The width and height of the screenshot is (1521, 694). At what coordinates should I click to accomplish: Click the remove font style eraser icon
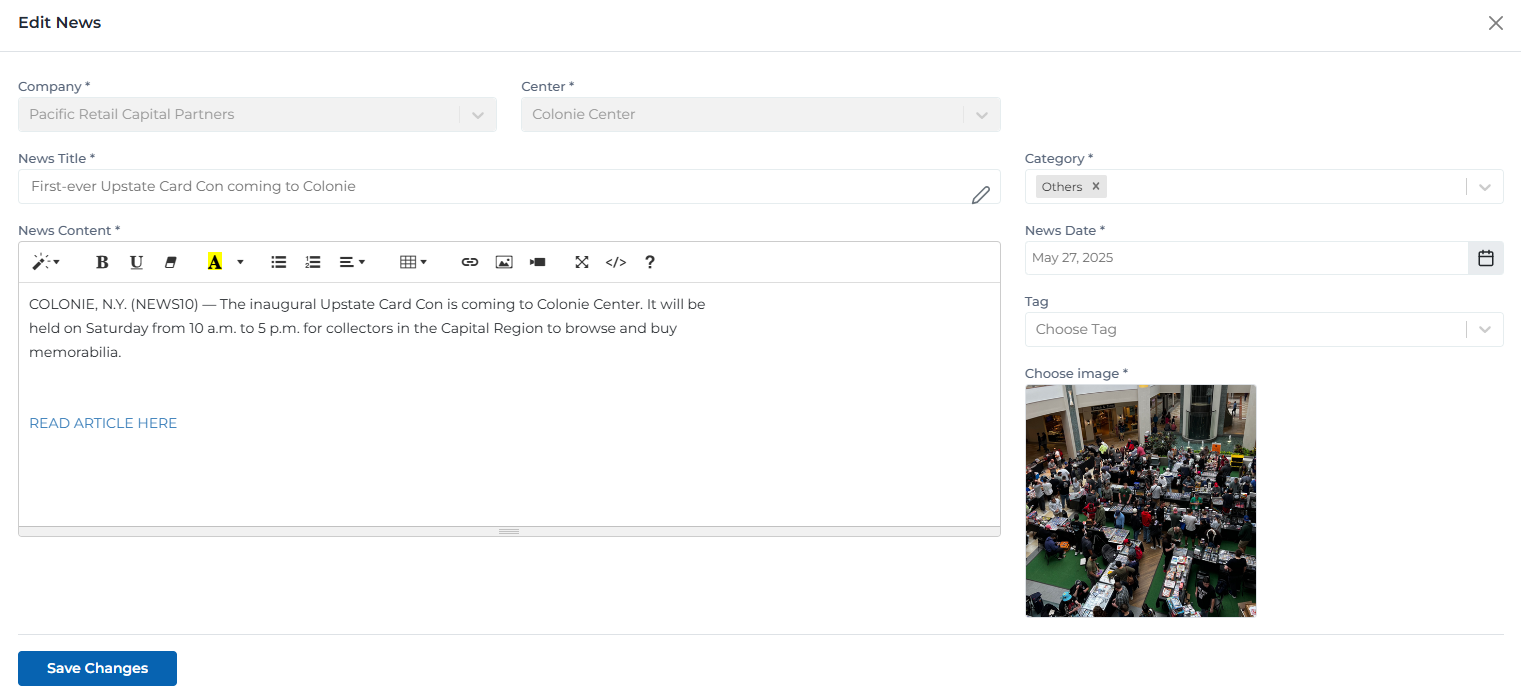171,261
